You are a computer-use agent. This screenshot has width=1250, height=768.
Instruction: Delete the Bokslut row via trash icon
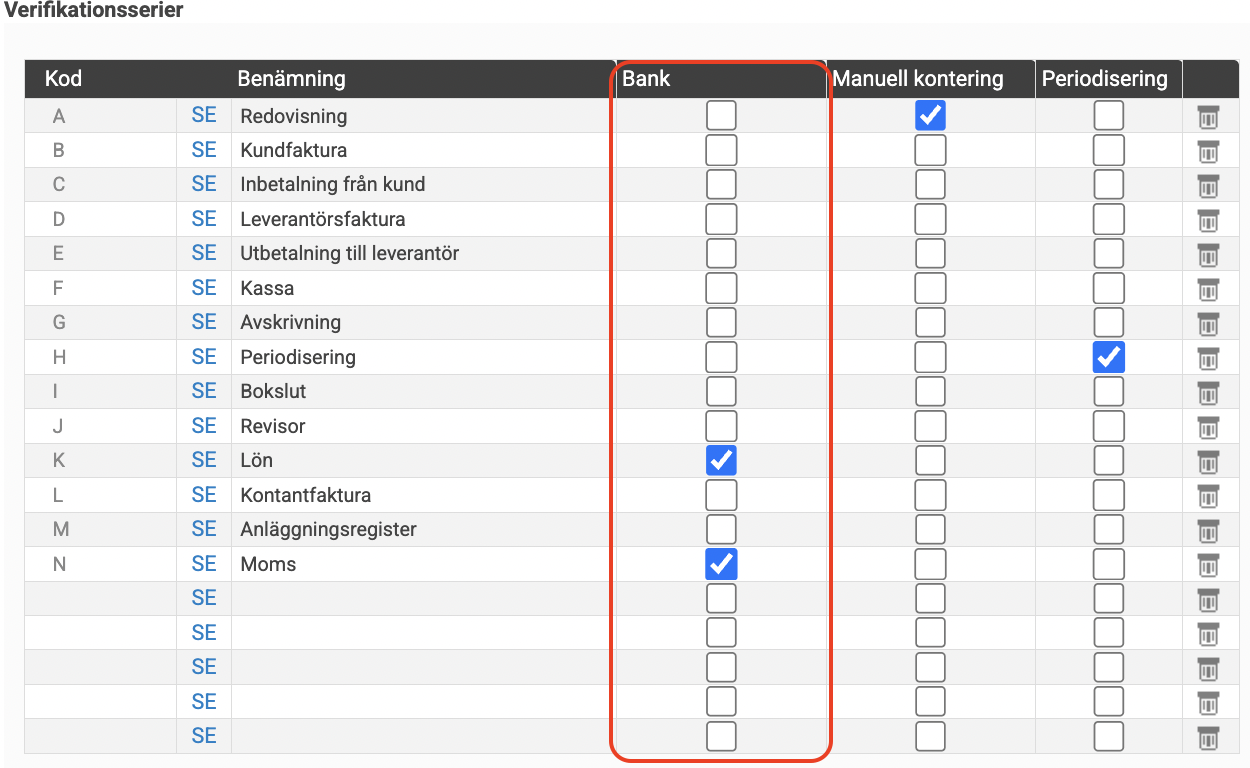click(x=1208, y=392)
